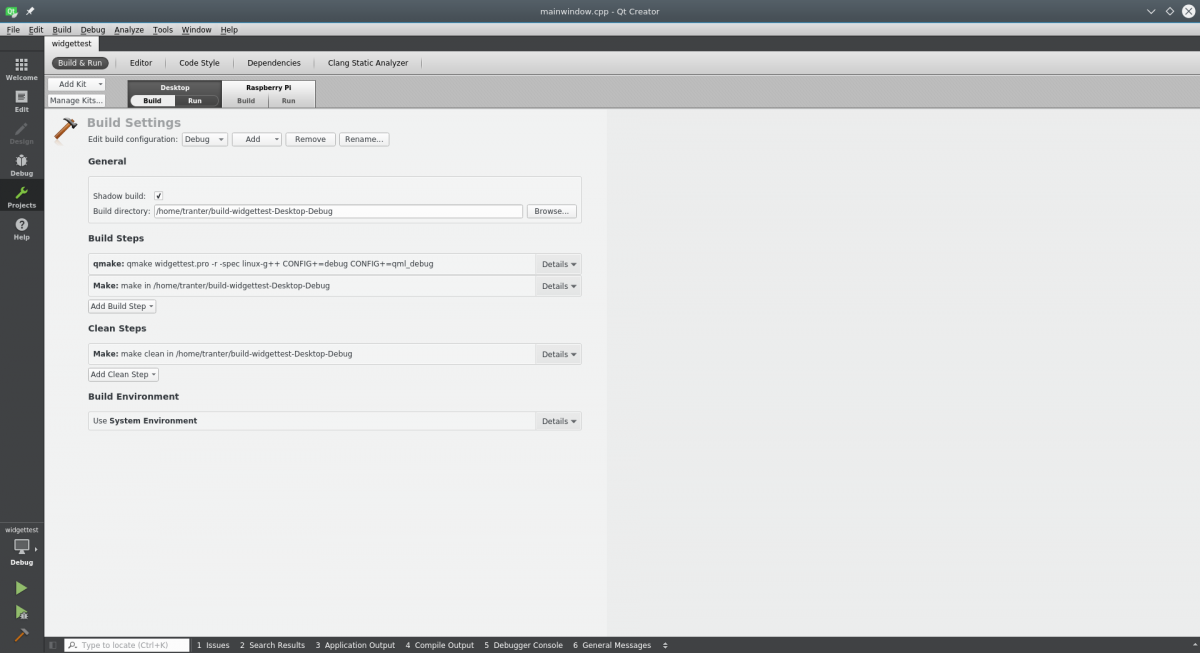Open the Add Build Step dropdown
The height and width of the screenshot is (653, 1200).
122,306
